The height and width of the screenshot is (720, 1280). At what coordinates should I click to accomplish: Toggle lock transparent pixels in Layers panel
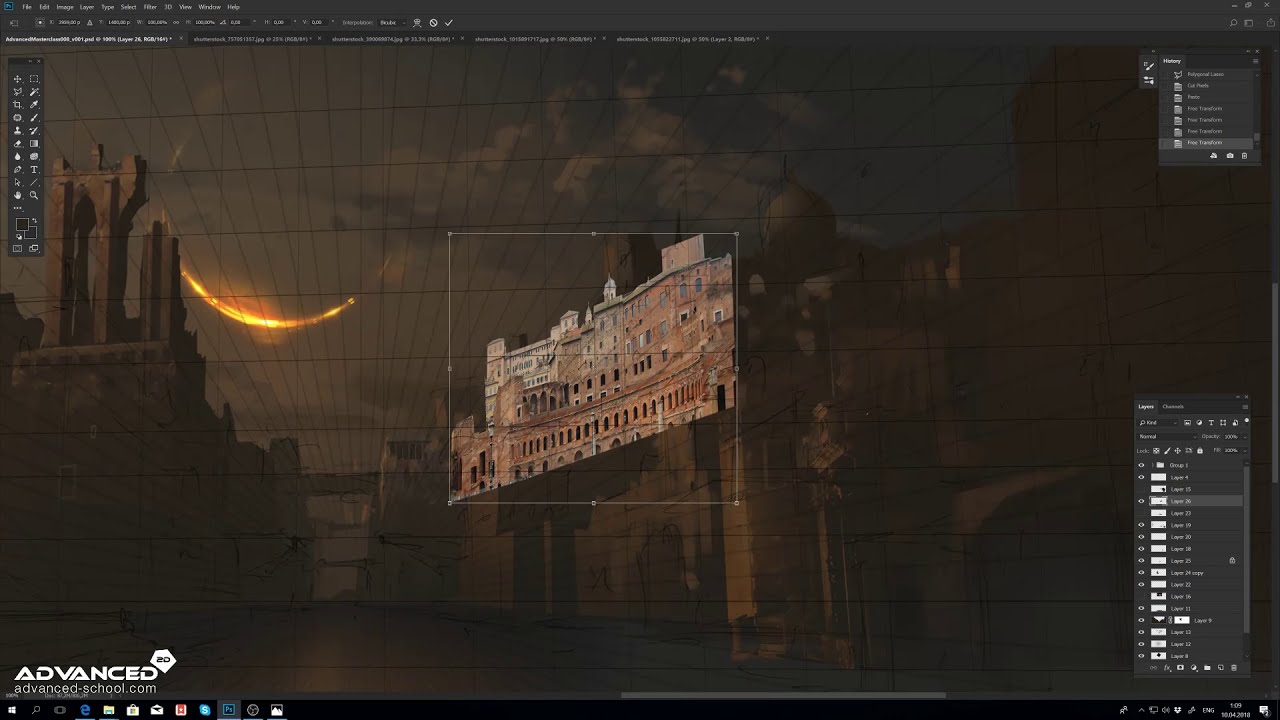coord(1157,450)
